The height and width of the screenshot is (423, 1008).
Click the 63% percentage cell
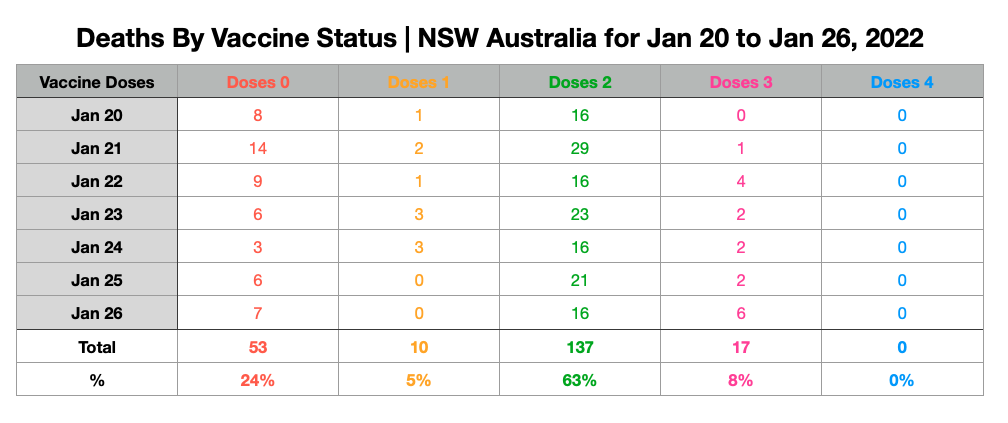tap(580, 380)
